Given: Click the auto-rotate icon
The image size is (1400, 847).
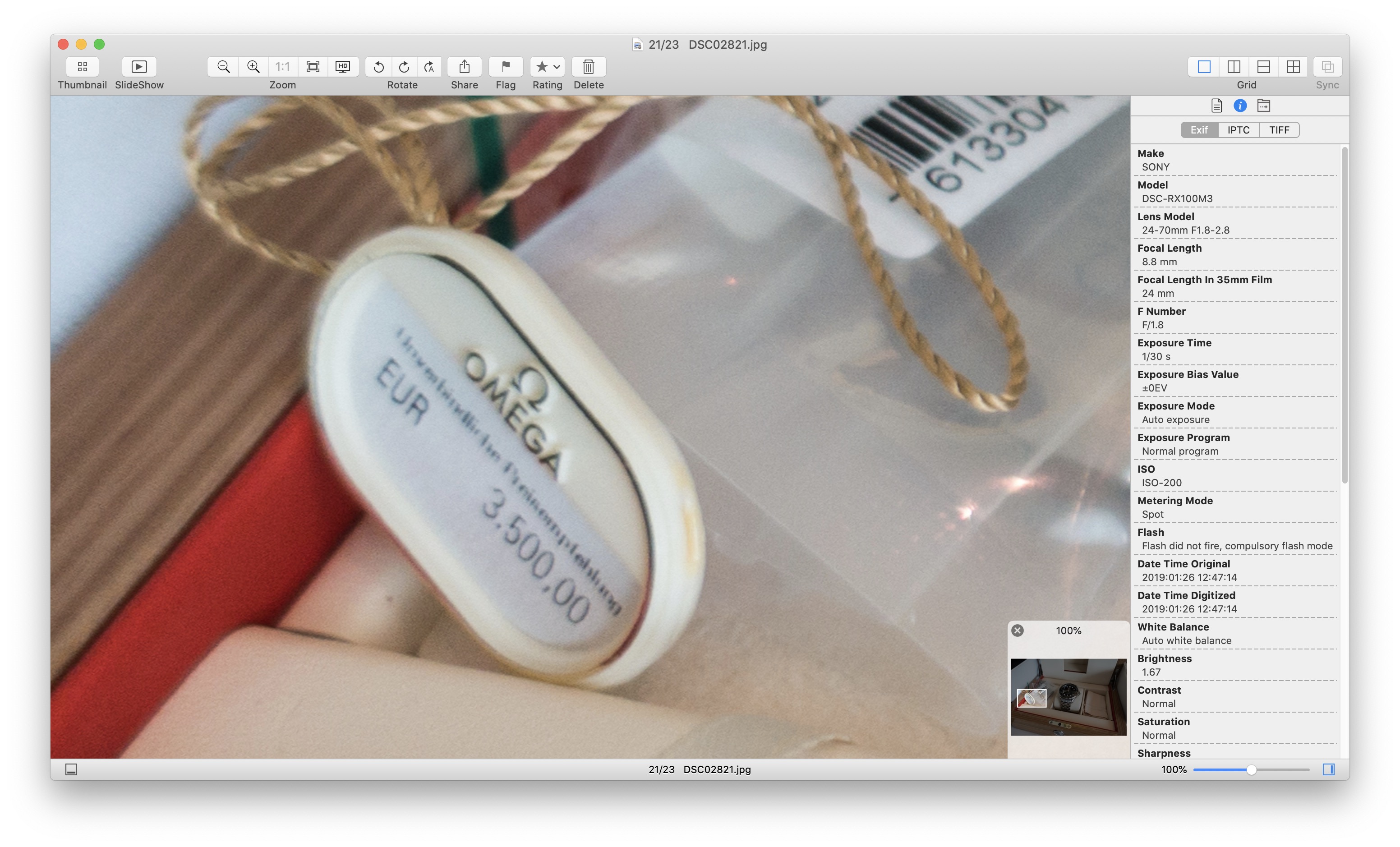Looking at the screenshot, I should (x=429, y=67).
